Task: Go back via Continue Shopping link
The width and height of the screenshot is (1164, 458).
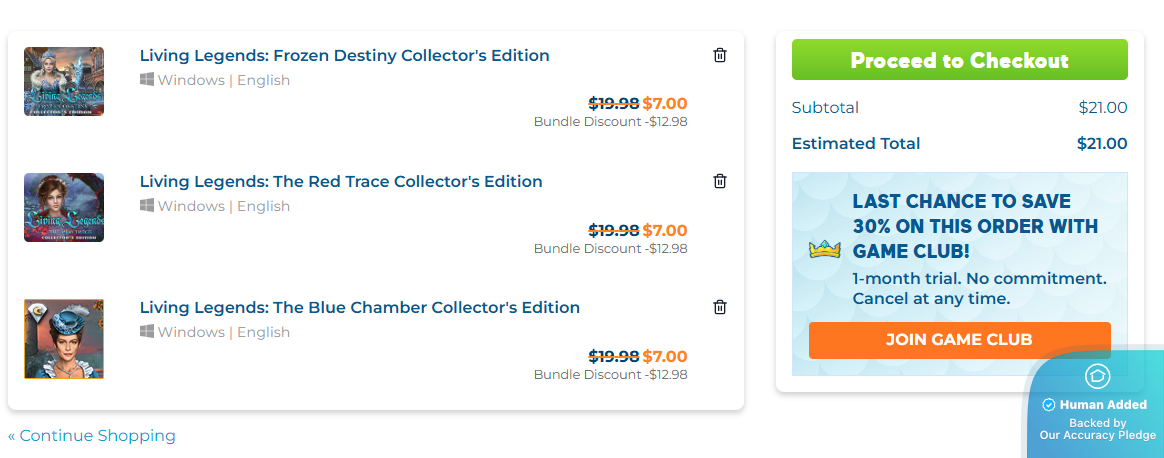Action: point(92,436)
